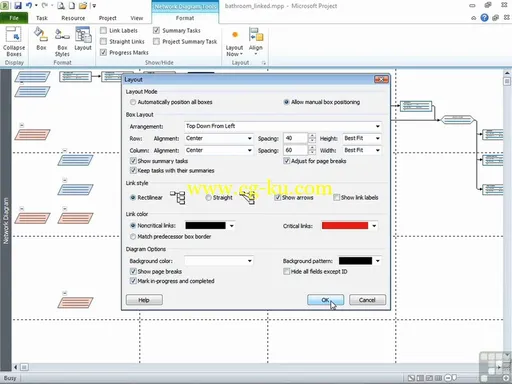Toggle Mark in-progress and completed

coord(133,281)
